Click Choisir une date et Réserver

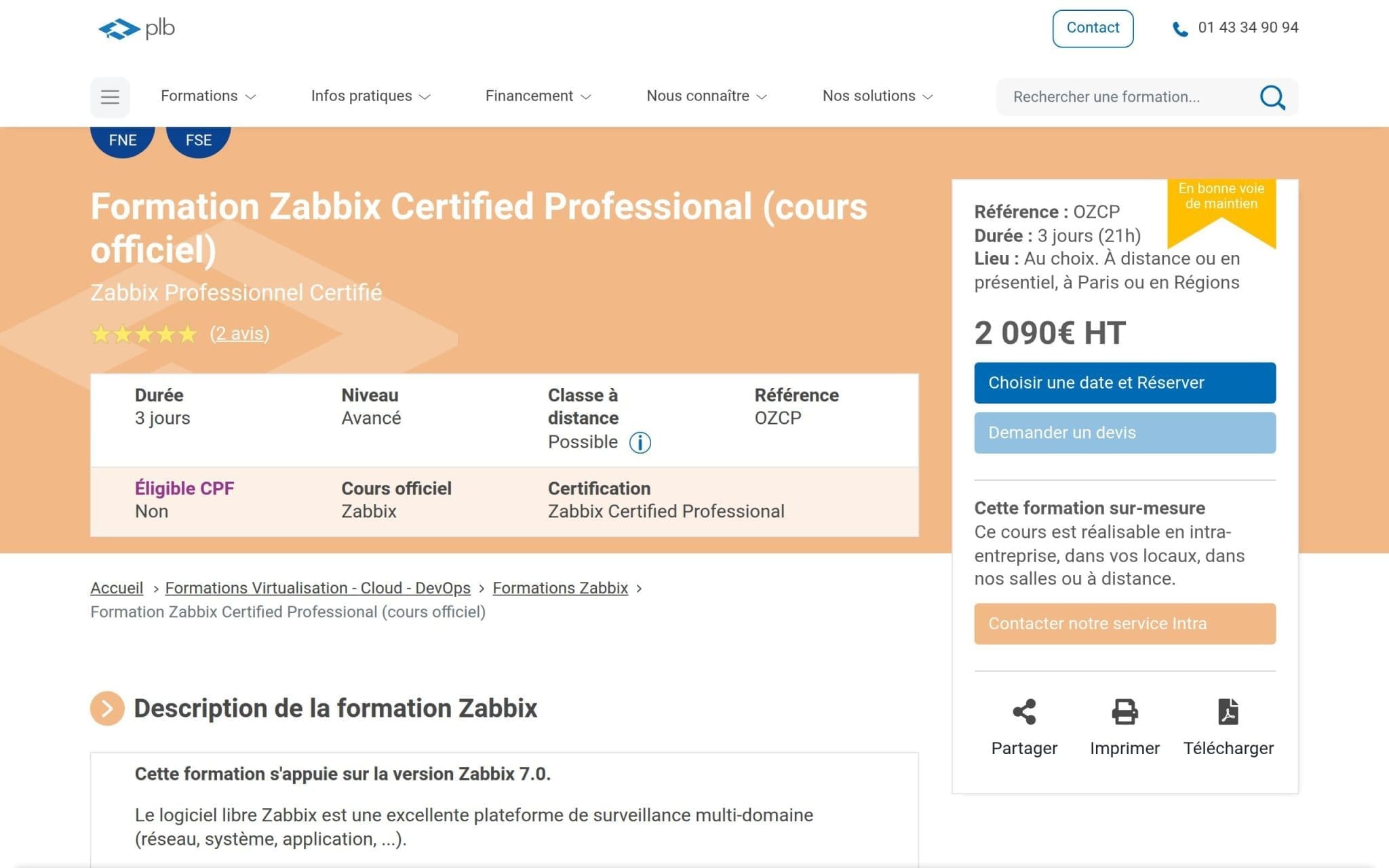[1124, 383]
